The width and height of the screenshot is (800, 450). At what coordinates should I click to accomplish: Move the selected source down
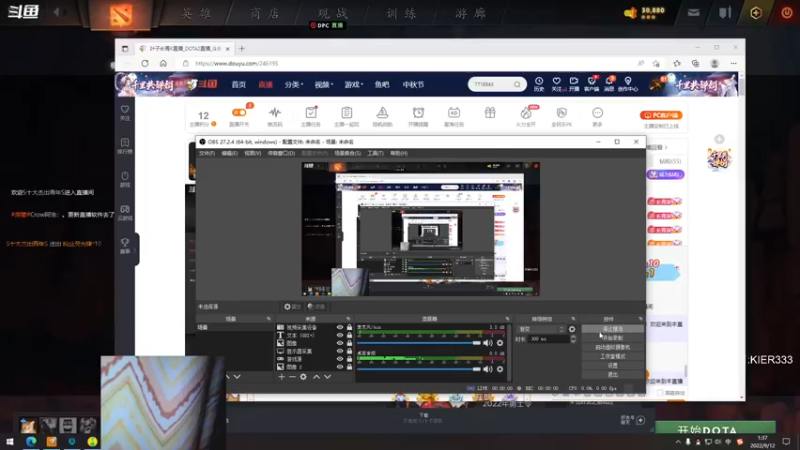[328, 377]
